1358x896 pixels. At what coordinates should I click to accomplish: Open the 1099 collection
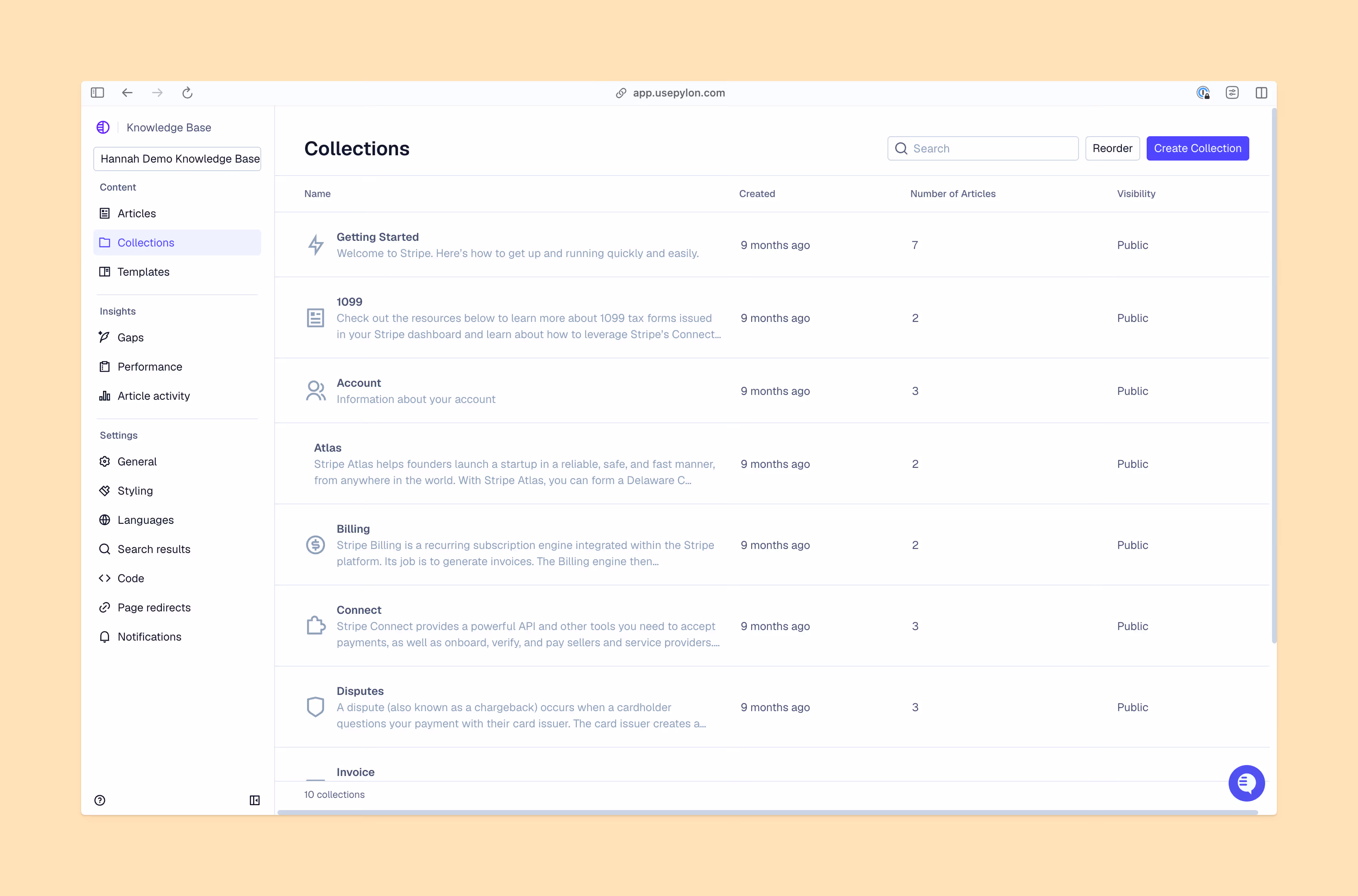tap(771, 318)
